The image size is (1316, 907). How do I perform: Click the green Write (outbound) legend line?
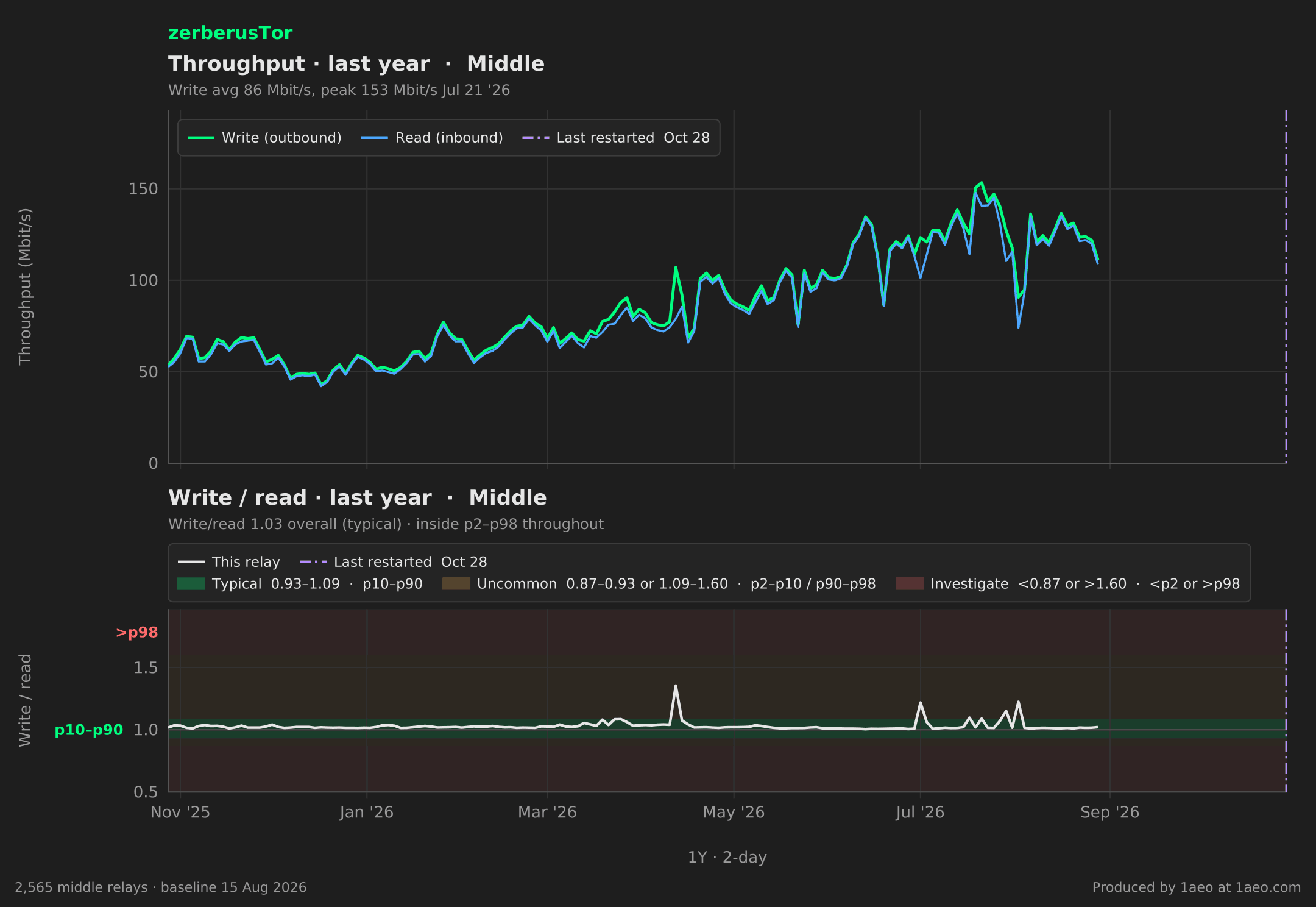click(201, 138)
